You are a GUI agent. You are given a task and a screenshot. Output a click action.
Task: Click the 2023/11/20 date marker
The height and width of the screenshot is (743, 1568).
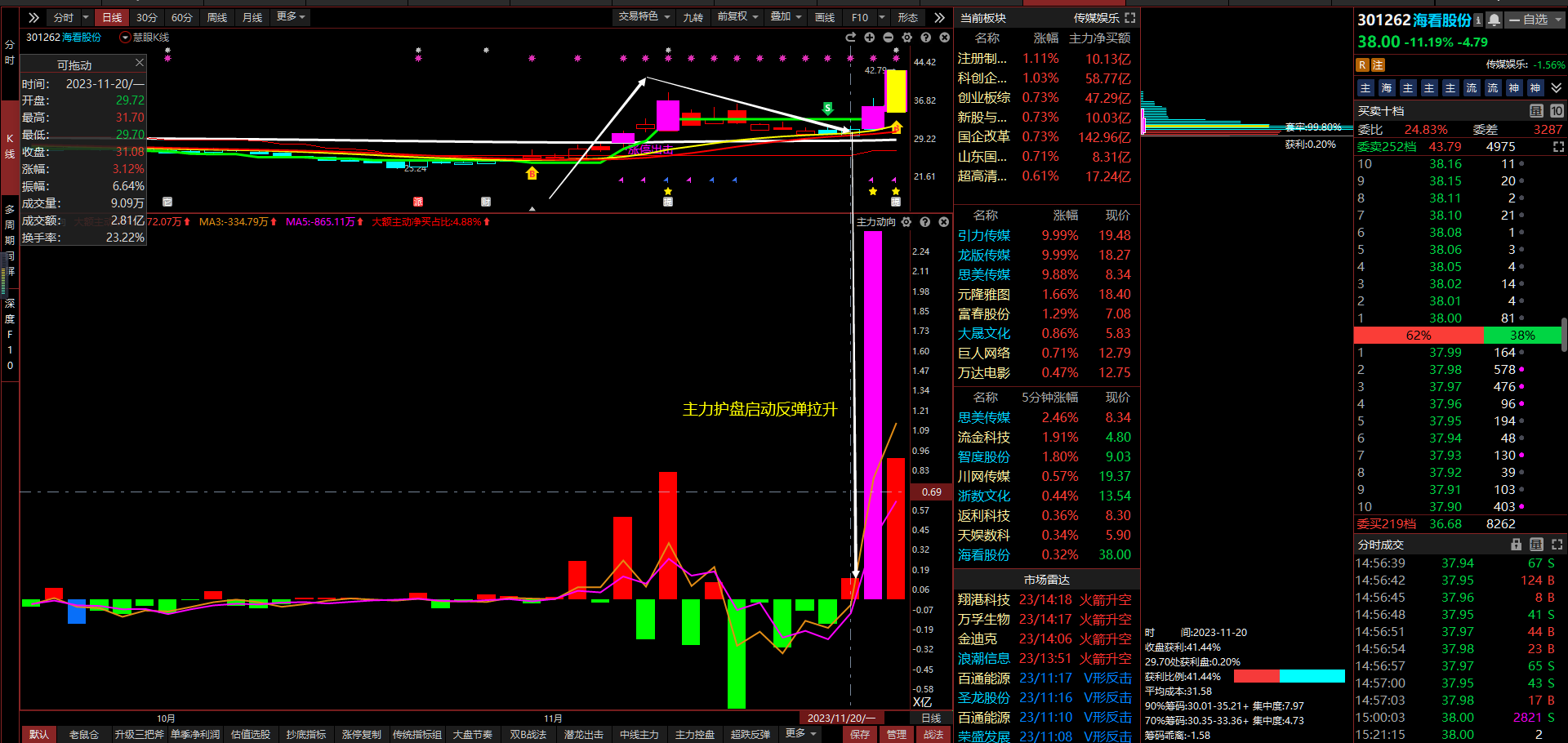coord(840,718)
